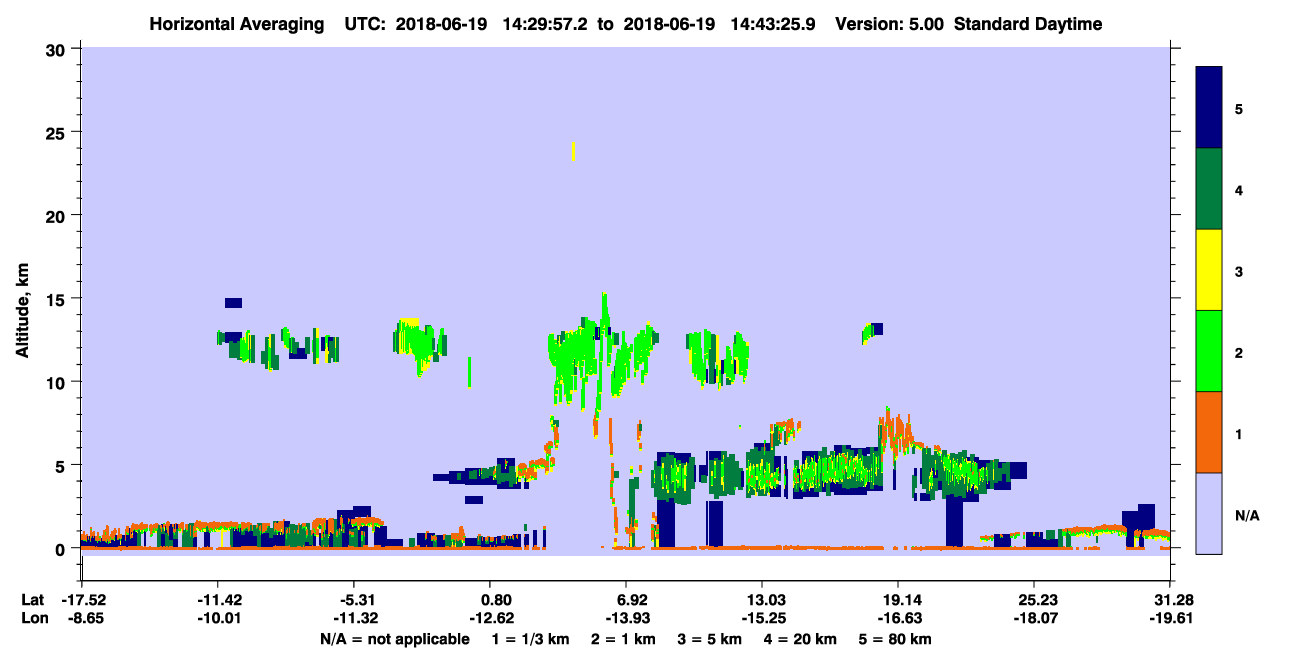Click the '1 = 1/3 km' legend entry

point(530,639)
